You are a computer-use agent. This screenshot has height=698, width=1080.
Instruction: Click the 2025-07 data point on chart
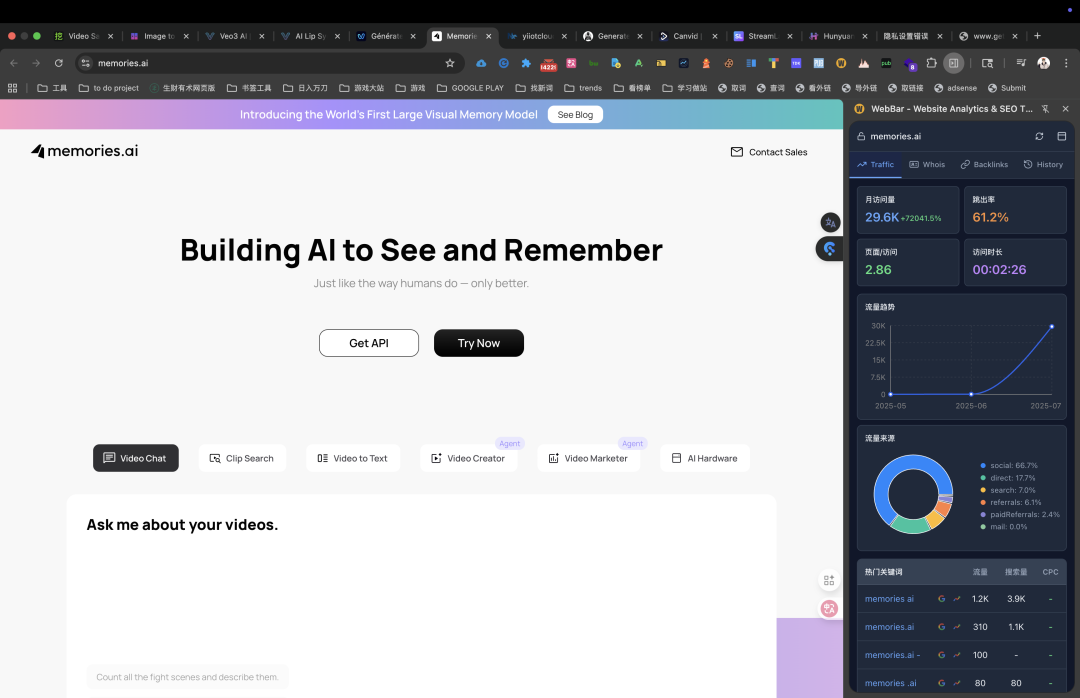[x=1052, y=327]
